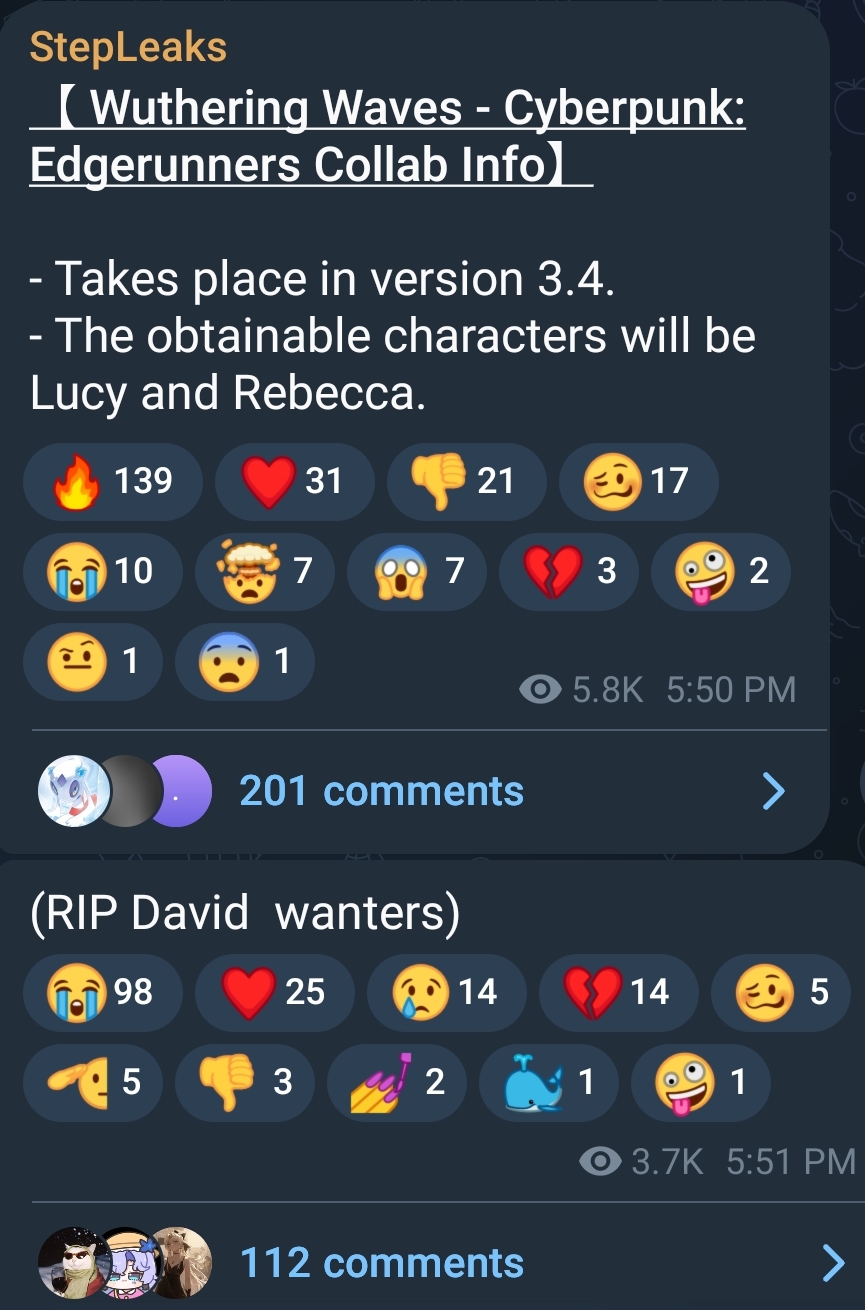Tap the saluting face reaction with 5
Image resolution: width=865 pixels, height=1310 pixels.
[x=92, y=1082]
